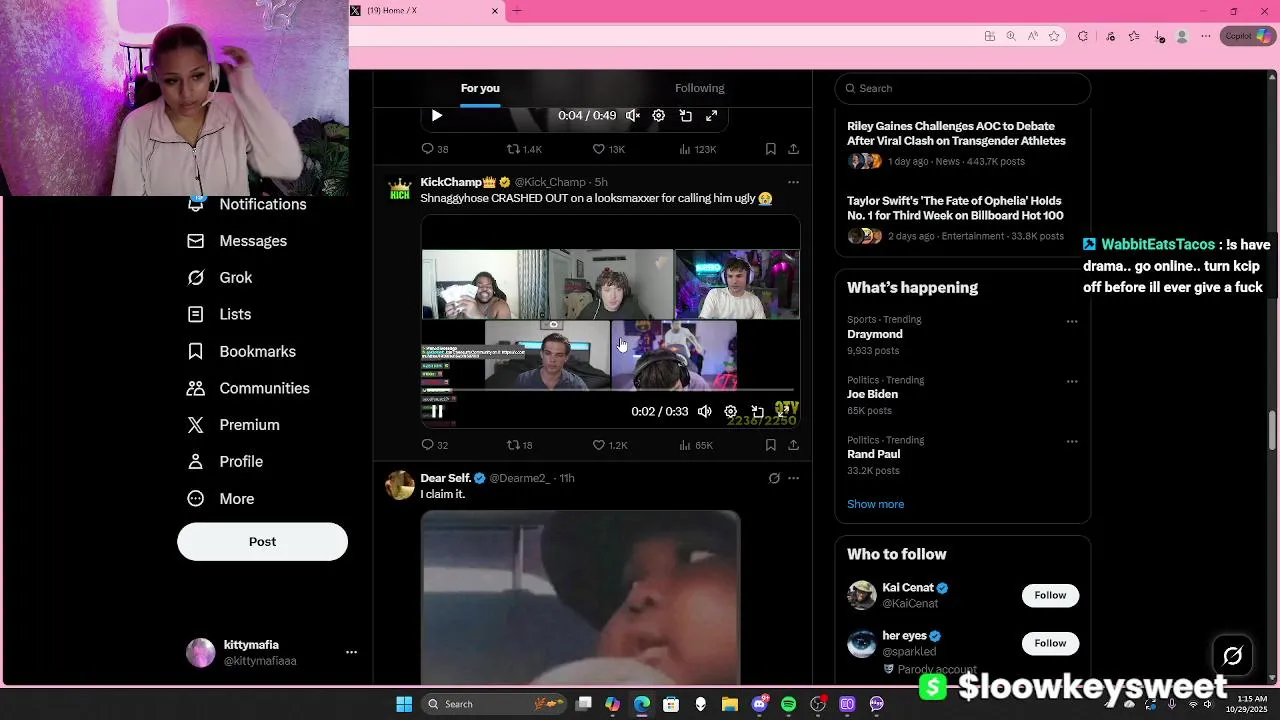Open Spotify from taskbar
This screenshot has width=1280, height=720.
788,704
